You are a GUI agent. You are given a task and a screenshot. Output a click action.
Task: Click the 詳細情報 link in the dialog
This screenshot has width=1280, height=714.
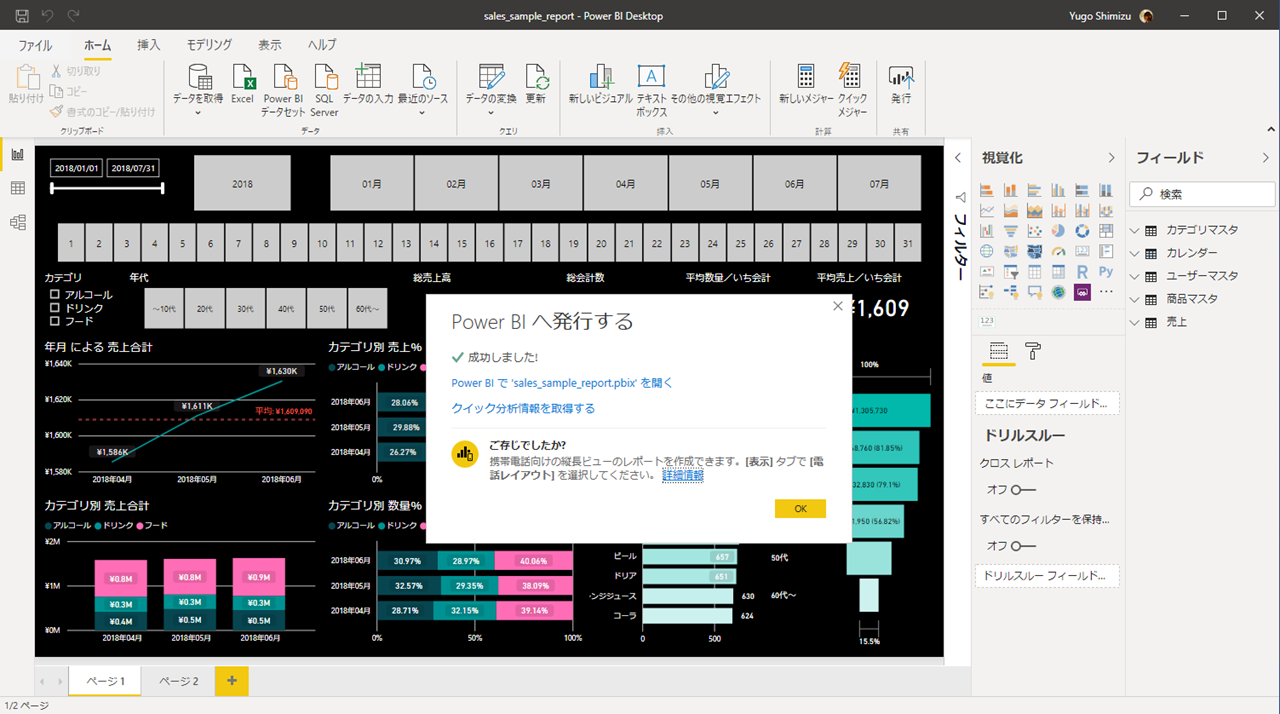click(683, 475)
